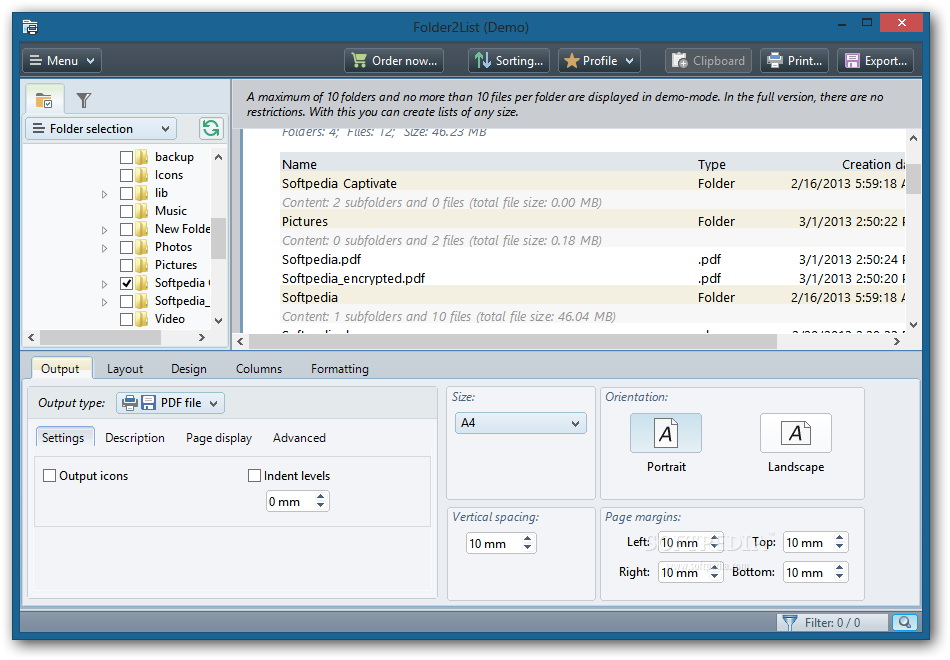Open the Output type PDF file dropdown

171,403
